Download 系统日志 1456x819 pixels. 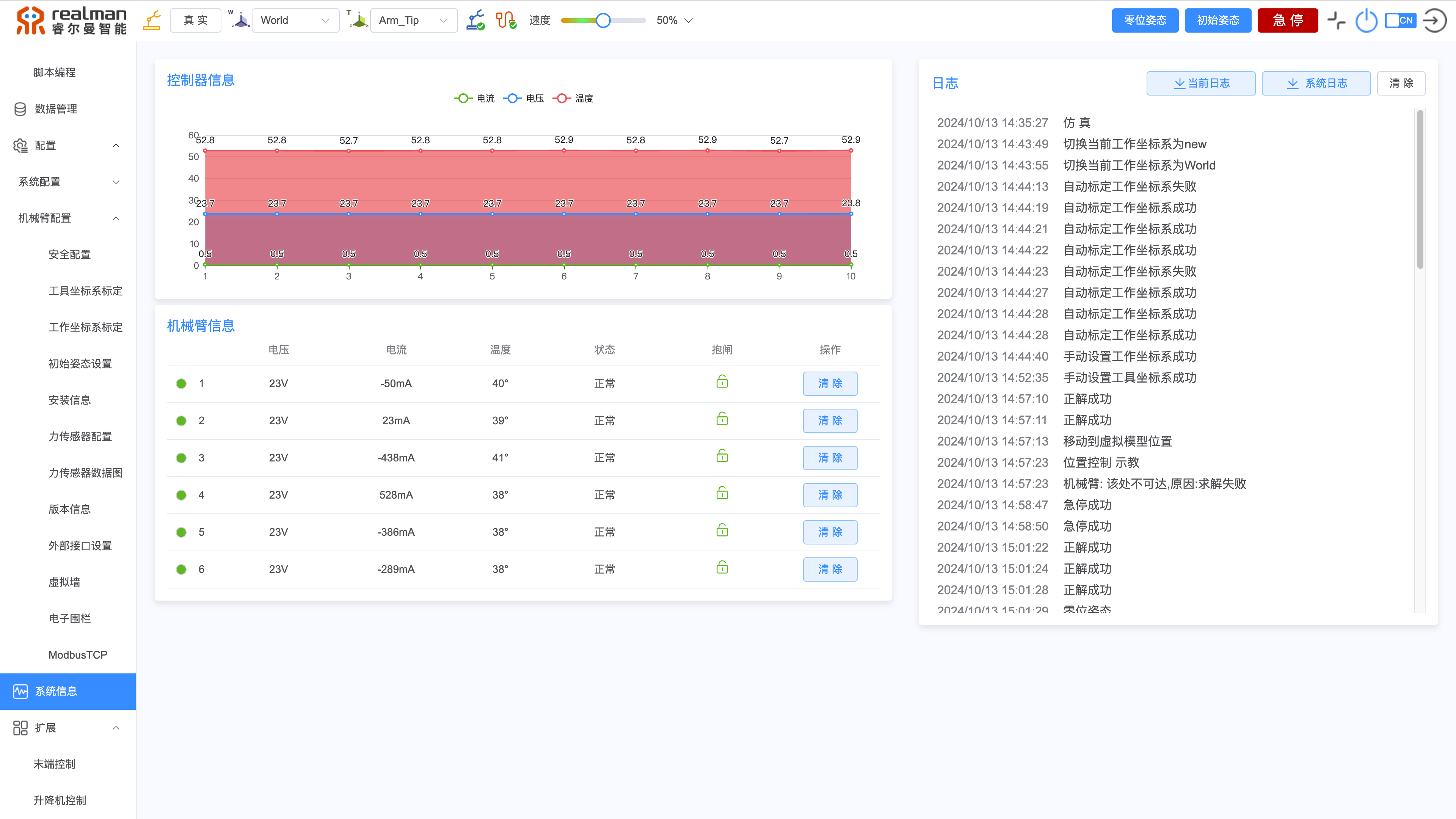(x=1316, y=83)
